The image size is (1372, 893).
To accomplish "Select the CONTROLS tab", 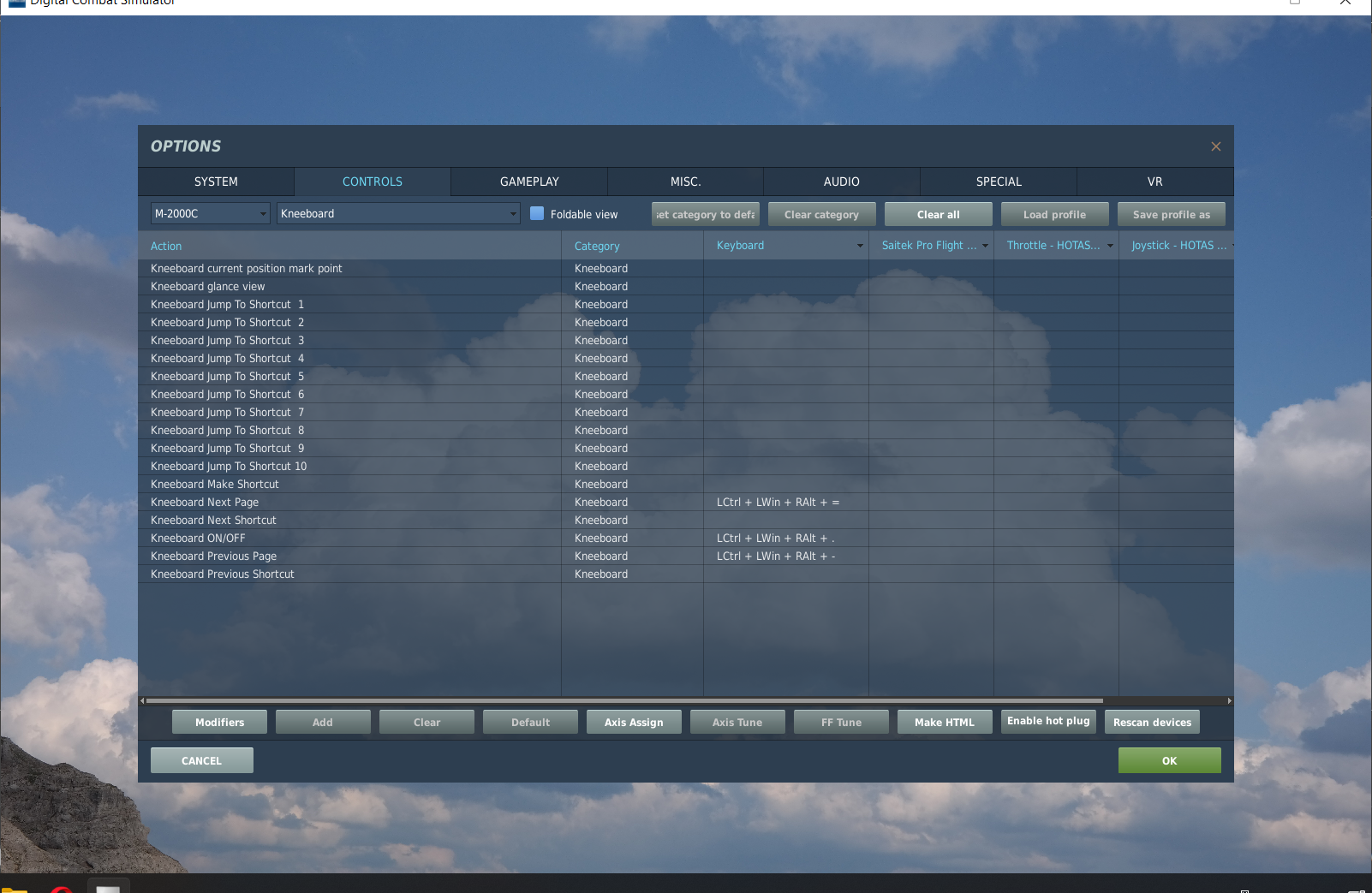I will (x=373, y=182).
